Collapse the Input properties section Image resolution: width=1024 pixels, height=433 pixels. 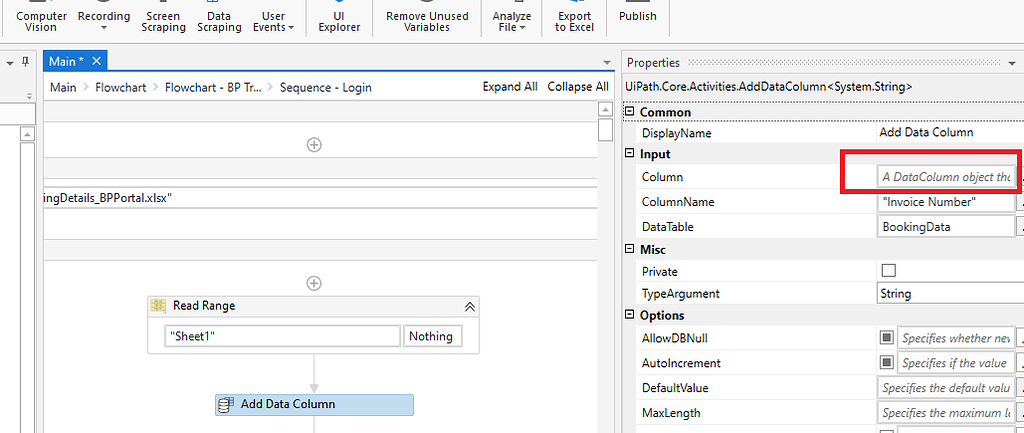click(x=630, y=154)
